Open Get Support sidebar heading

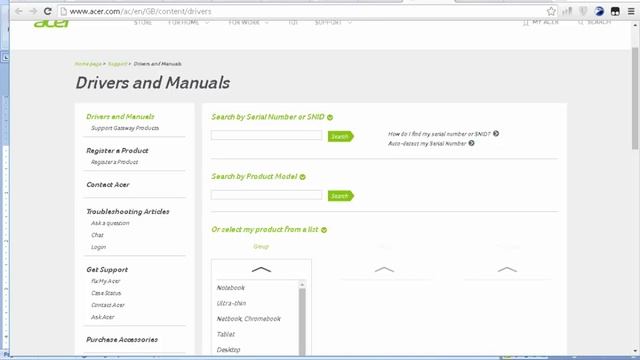(x=107, y=270)
